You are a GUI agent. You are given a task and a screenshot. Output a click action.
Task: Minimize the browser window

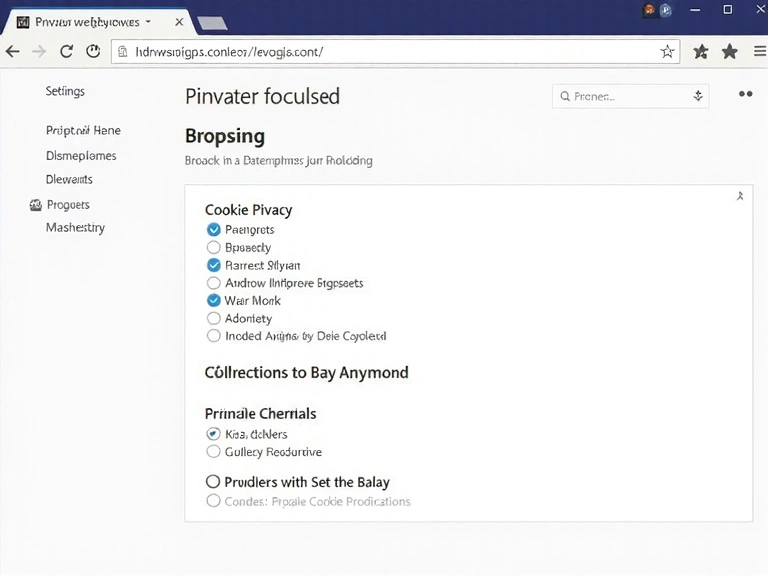coord(695,10)
